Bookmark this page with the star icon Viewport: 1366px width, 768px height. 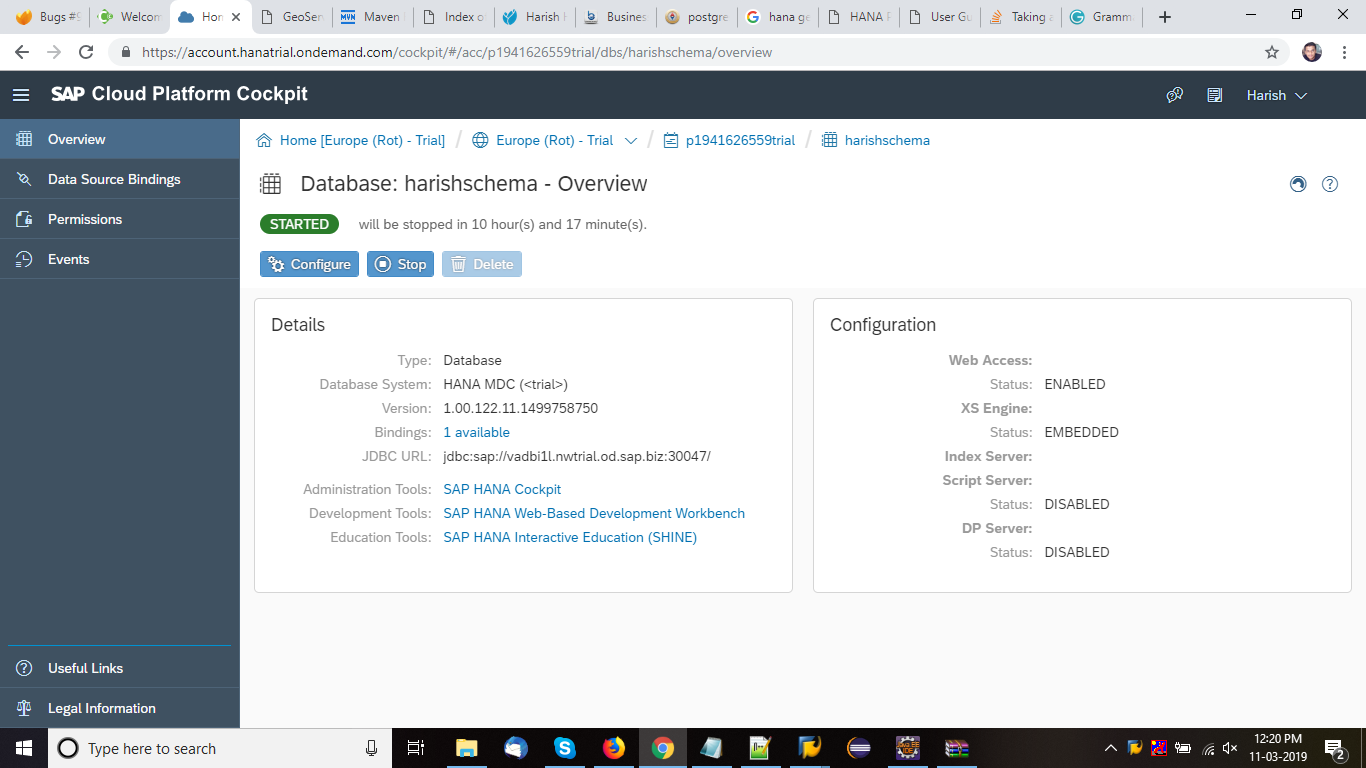click(1272, 52)
